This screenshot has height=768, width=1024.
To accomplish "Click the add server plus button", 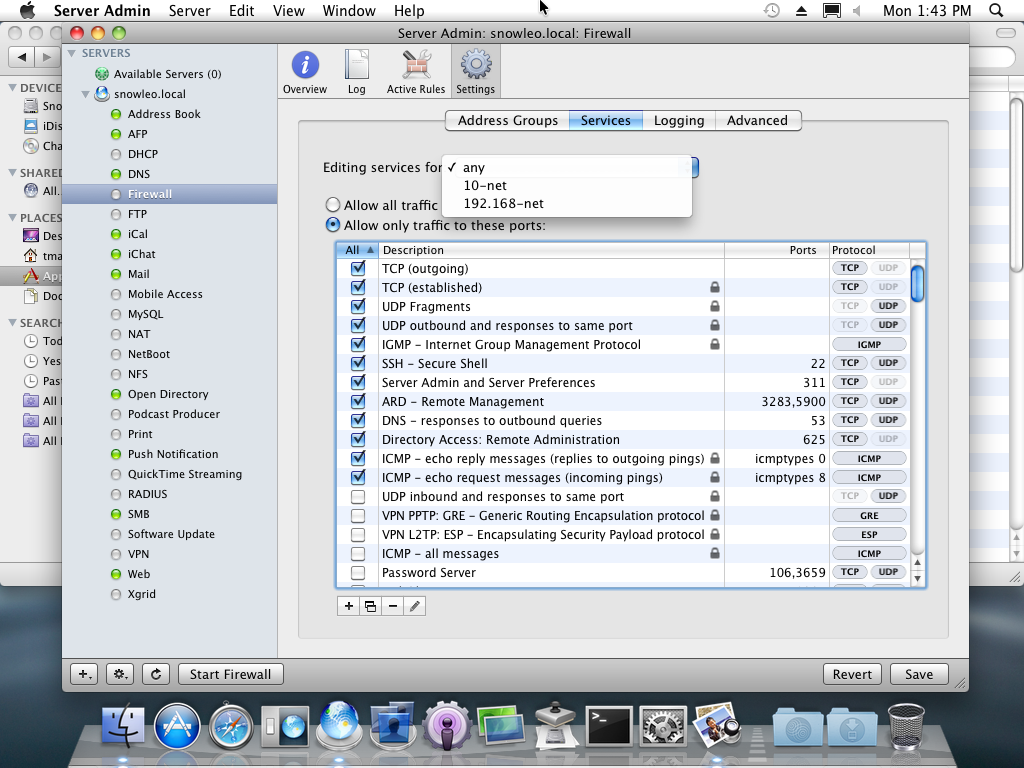I will pos(84,674).
